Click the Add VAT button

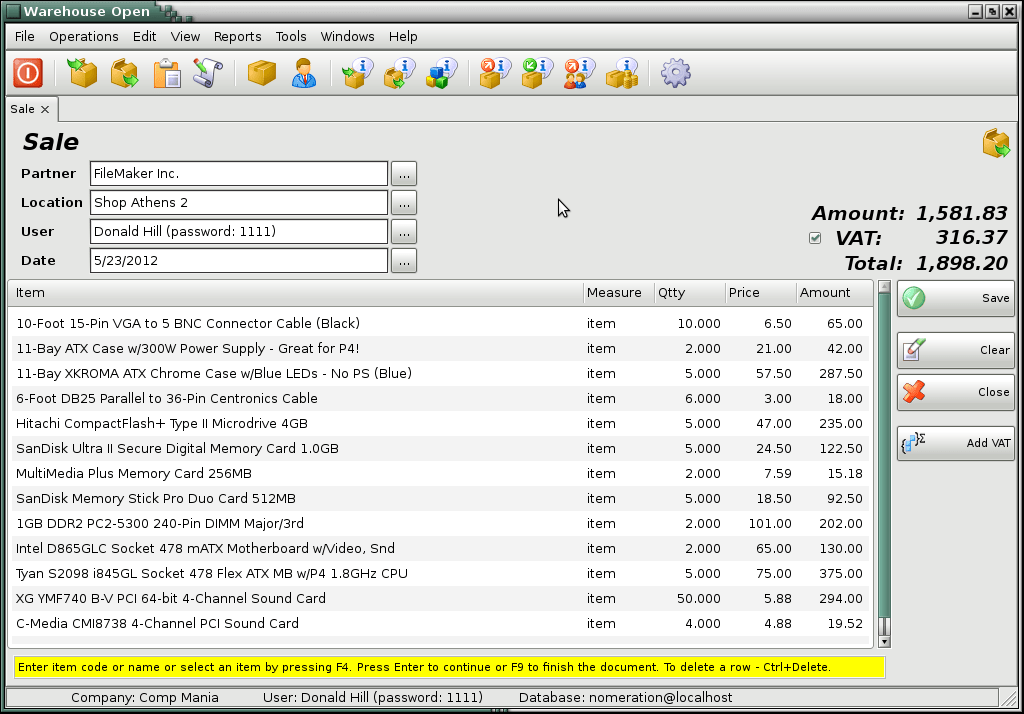pos(955,443)
